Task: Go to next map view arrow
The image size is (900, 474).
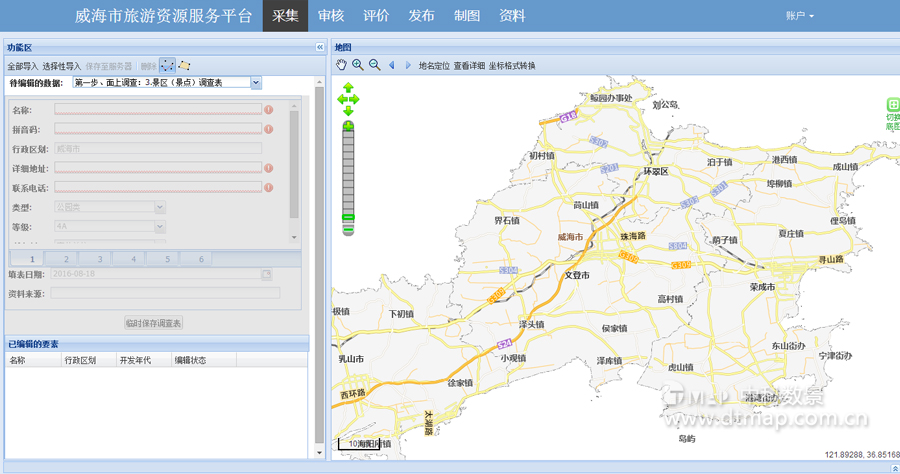Action: tap(407, 65)
